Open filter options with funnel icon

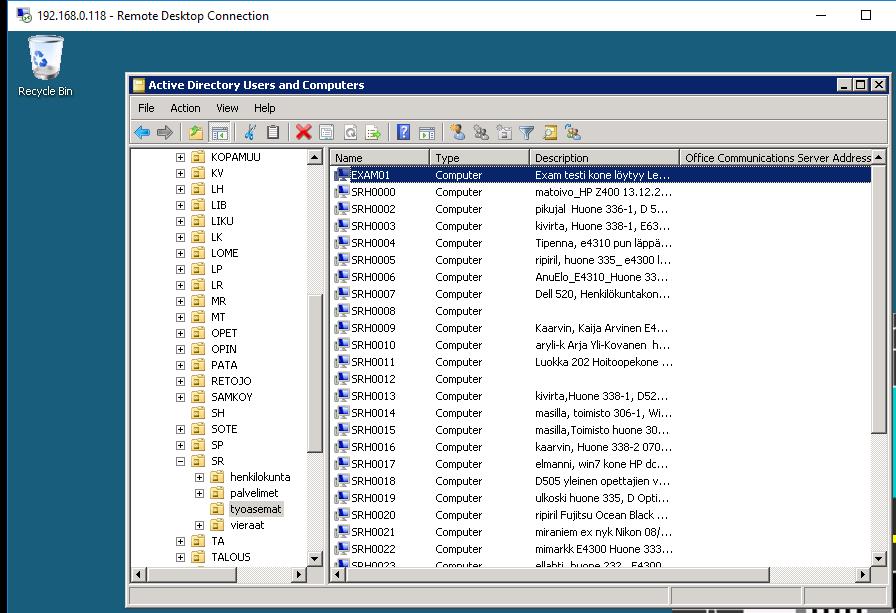[x=527, y=133]
